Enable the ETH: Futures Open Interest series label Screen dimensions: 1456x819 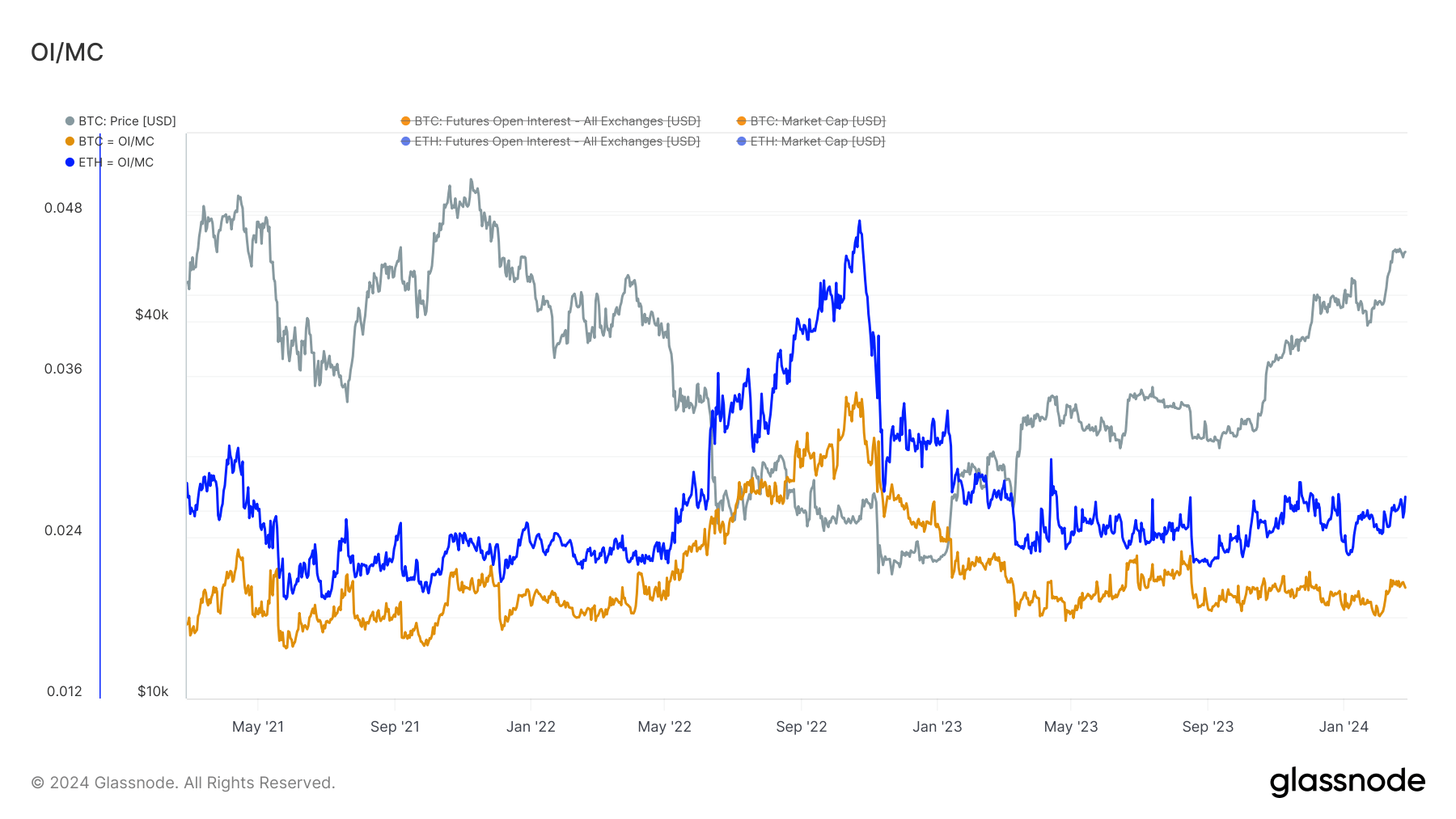[557, 141]
